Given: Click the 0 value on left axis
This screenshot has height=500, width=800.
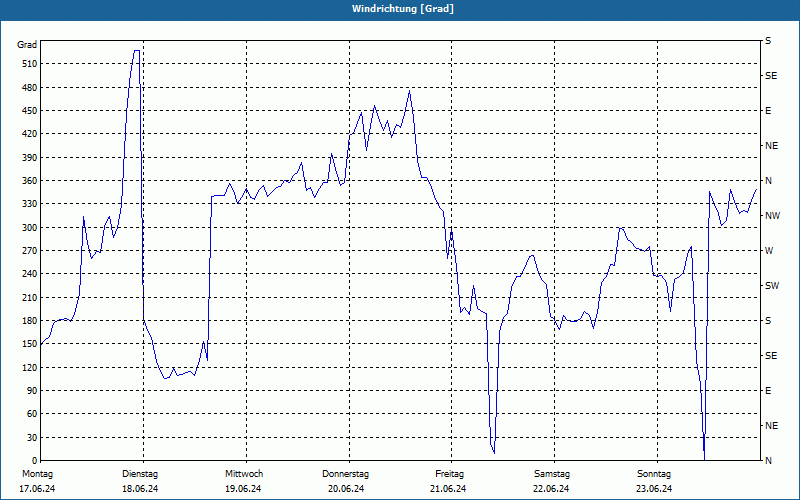Looking at the screenshot, I should tap(35, 460).
